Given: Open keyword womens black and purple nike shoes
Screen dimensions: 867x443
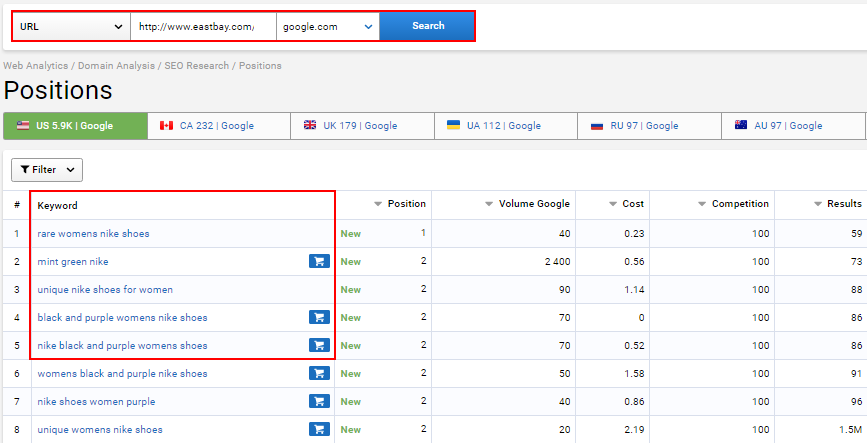Looking at the screenshot, I should point(123,374).
